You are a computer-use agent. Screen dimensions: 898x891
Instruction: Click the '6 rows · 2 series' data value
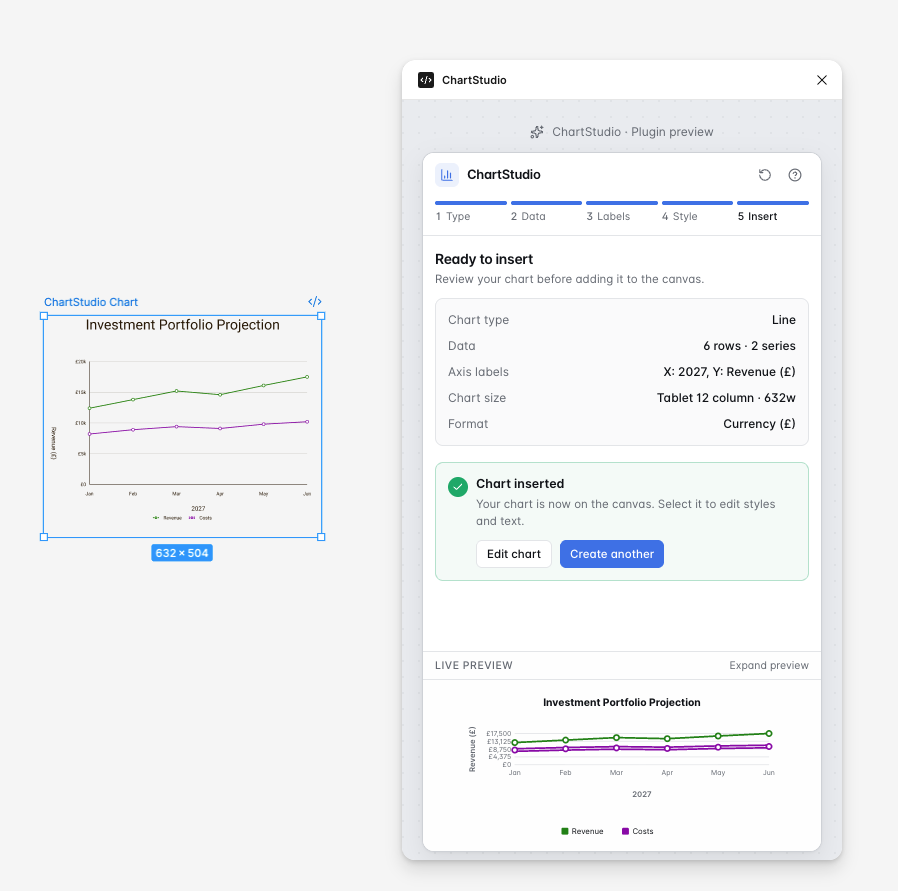749,346
